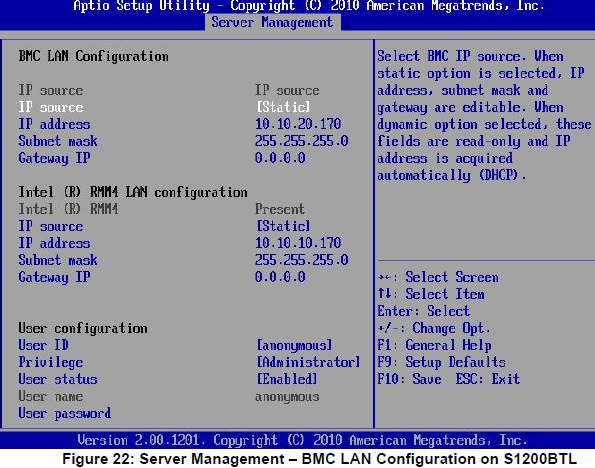
Task: Open the Privilege [Administrator] option
Action: (309, 362)
